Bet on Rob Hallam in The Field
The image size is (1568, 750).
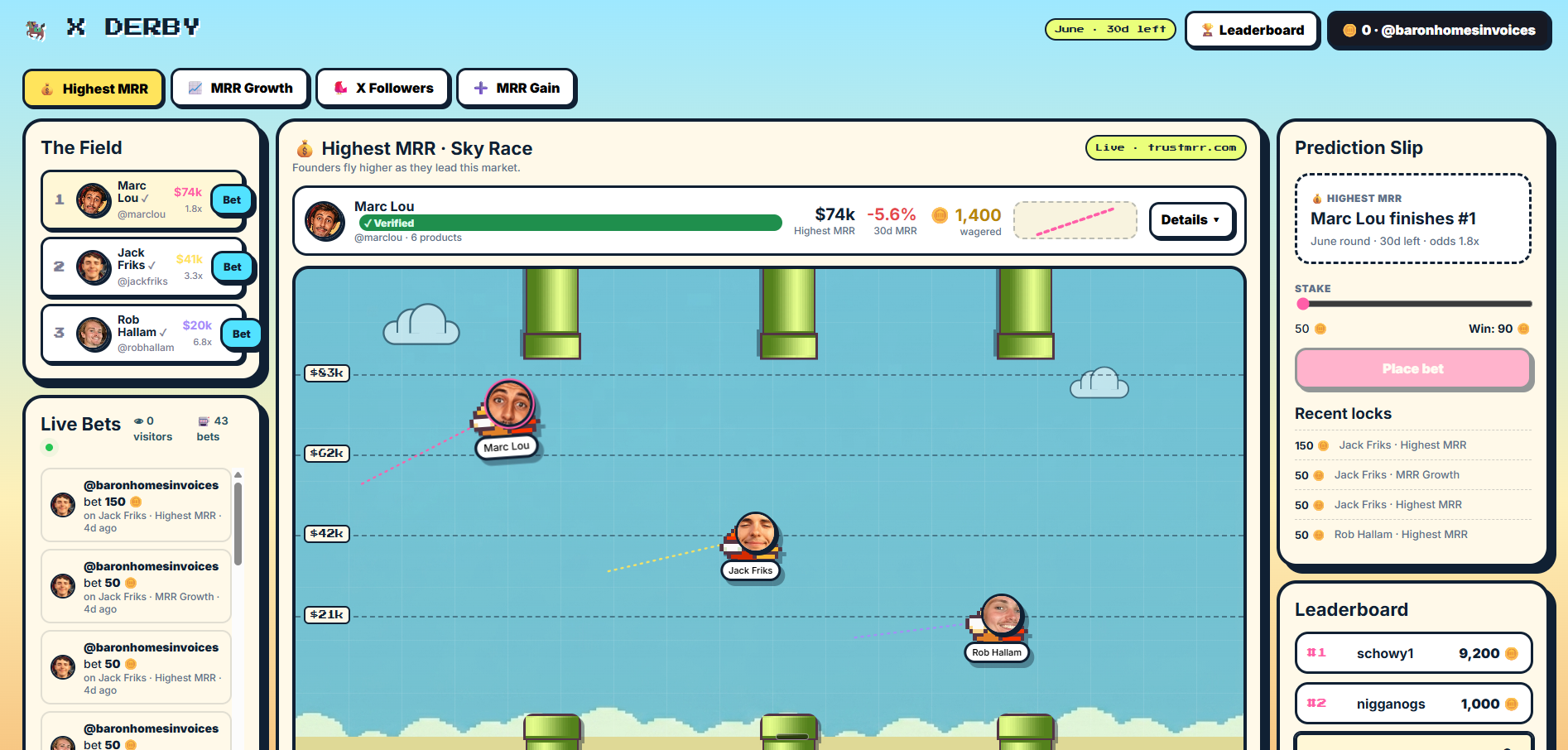pos(242,334)
